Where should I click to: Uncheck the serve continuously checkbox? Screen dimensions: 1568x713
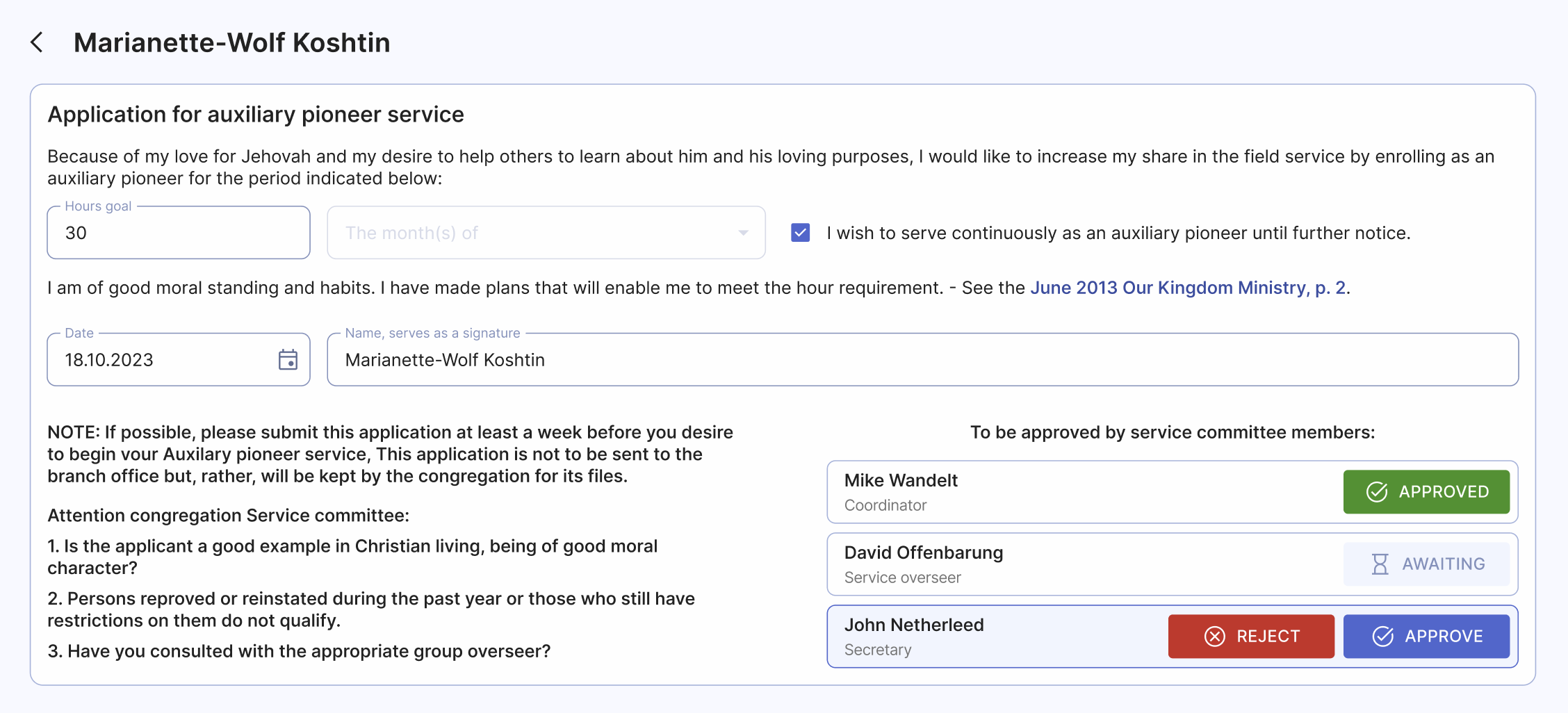coord(800,233)
